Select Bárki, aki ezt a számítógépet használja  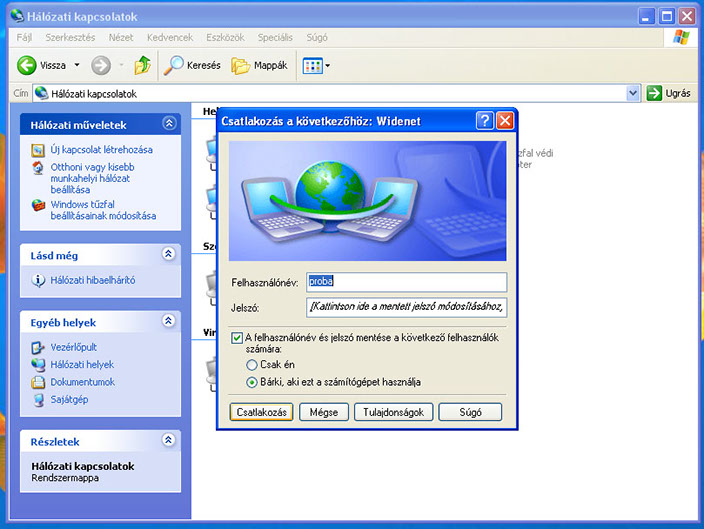tap(252, 382)
